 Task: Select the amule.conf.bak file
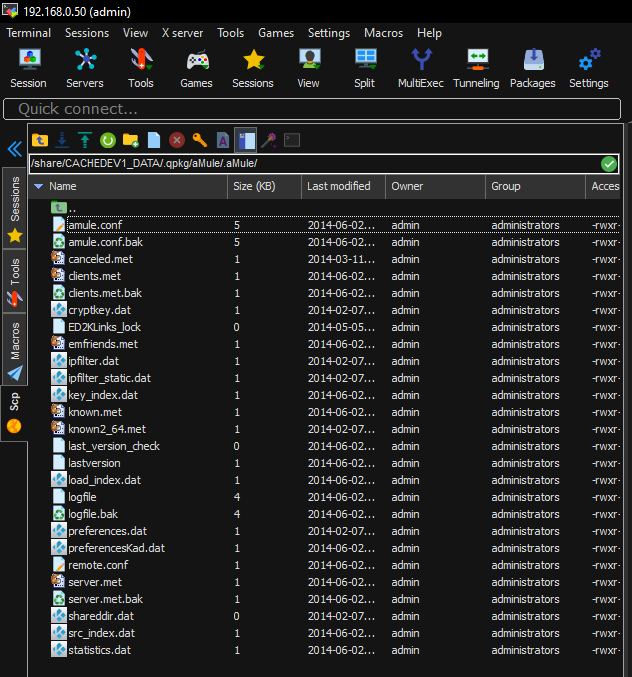104,242
